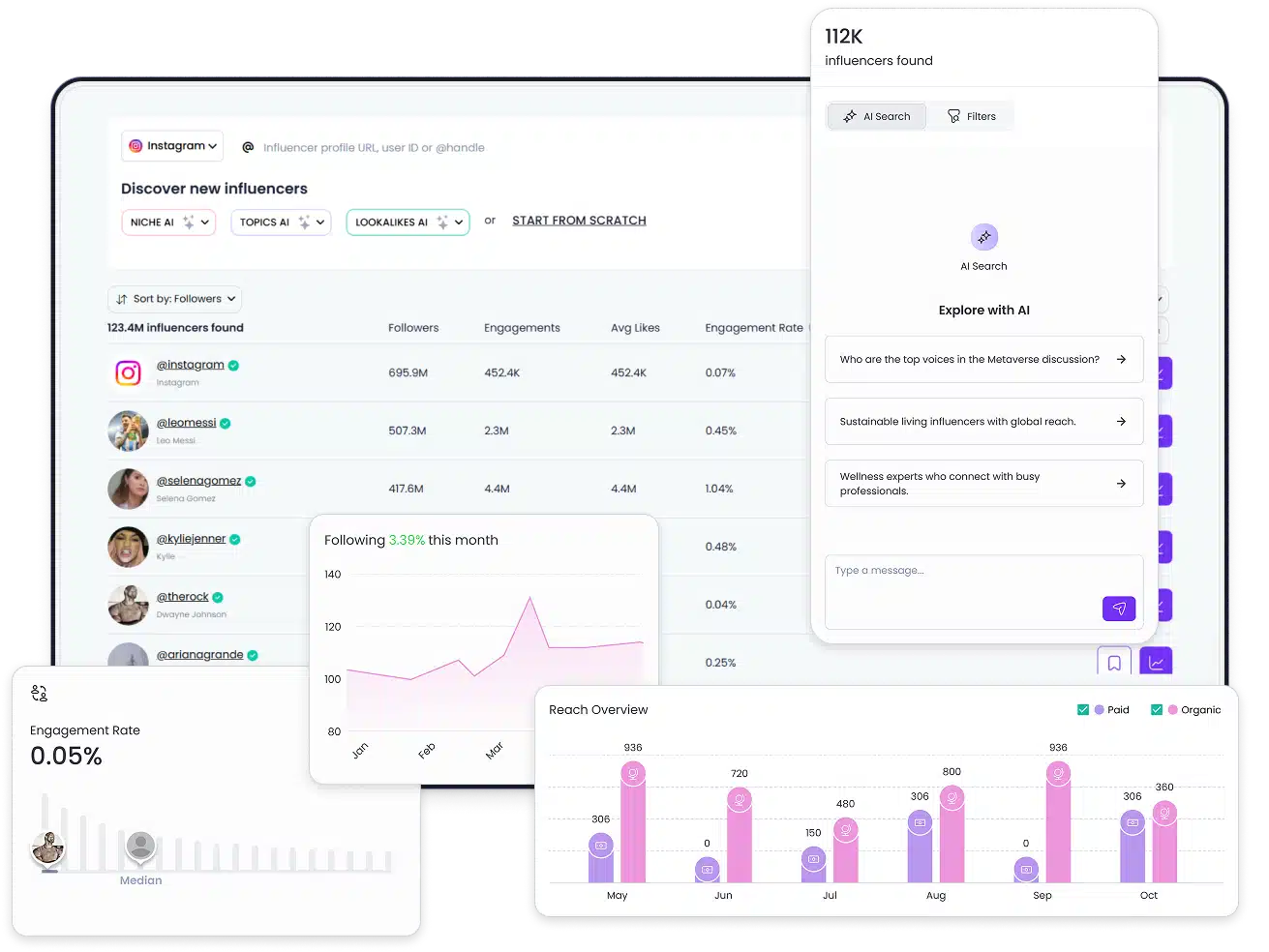Click the purple send message icon
The image size is (1269, 952).
click(x=1118, y=608)
